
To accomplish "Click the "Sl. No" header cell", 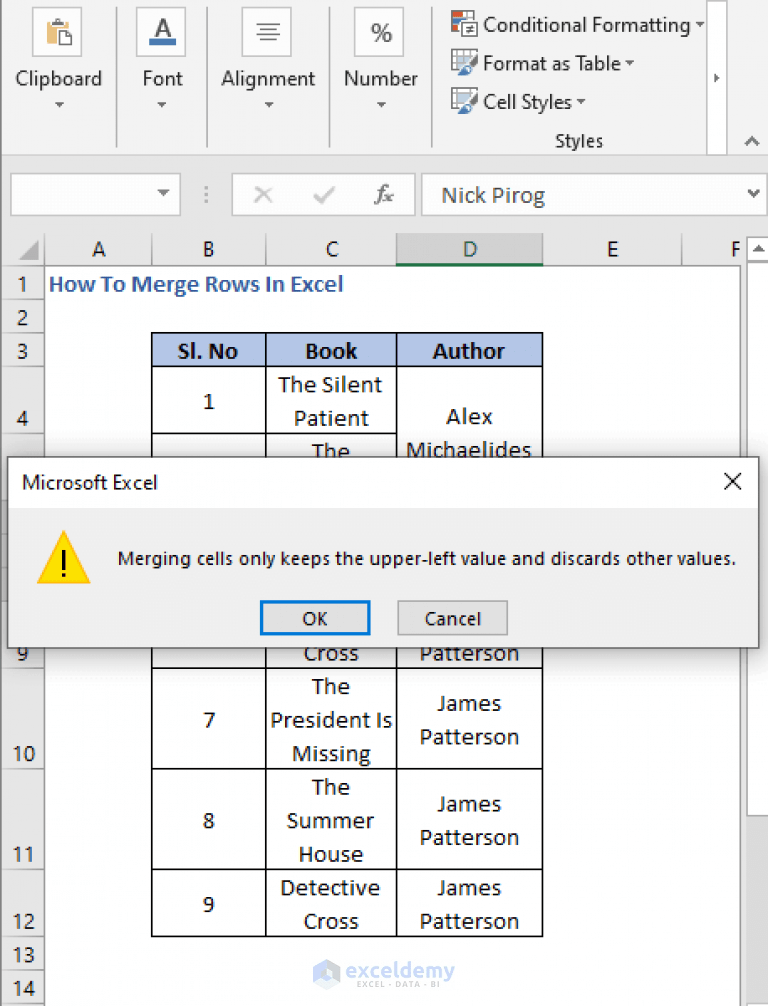I will click(209, 350).
